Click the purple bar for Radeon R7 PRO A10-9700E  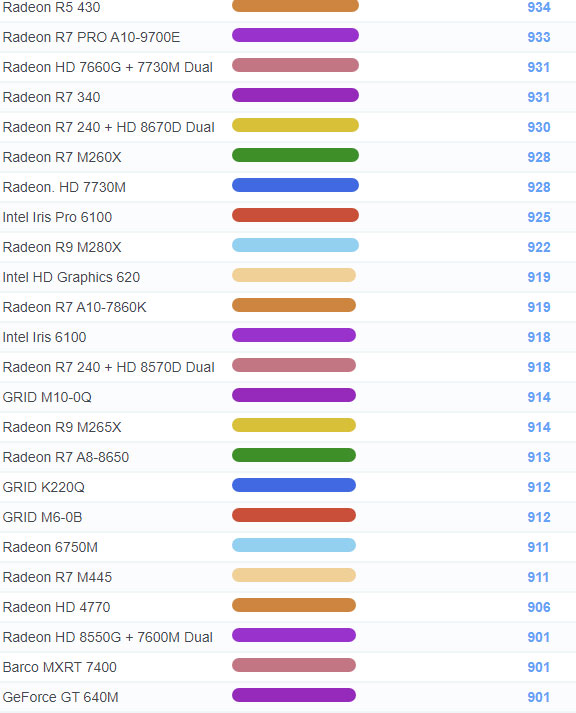coord(296,35)
